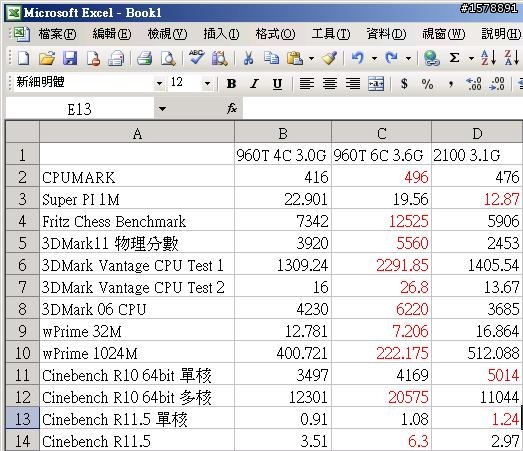This screenshot has height=451, width=523.
Task: Click the Permission icon beside Save
Action: click(x=93, y=58)
